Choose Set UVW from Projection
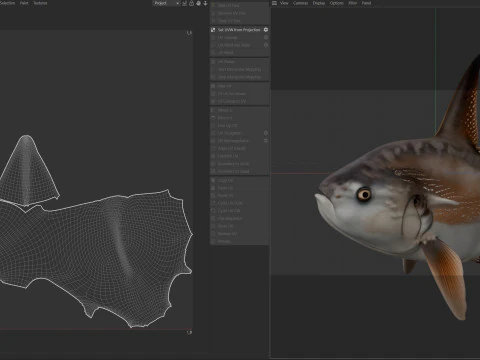This screenshot has height=360, width=480. click(x=239, y=30)
